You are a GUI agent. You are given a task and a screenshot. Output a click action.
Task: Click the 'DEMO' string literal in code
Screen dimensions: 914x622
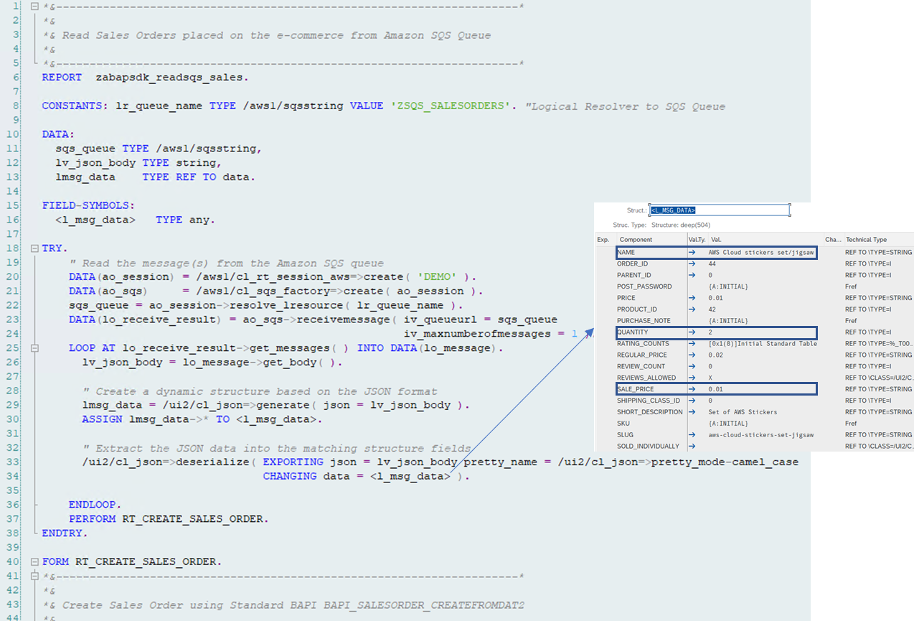click(x=437, y=277)
